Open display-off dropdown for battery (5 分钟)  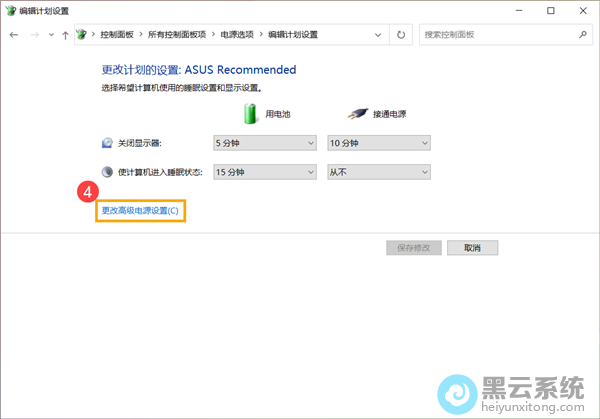coord(264,143)
